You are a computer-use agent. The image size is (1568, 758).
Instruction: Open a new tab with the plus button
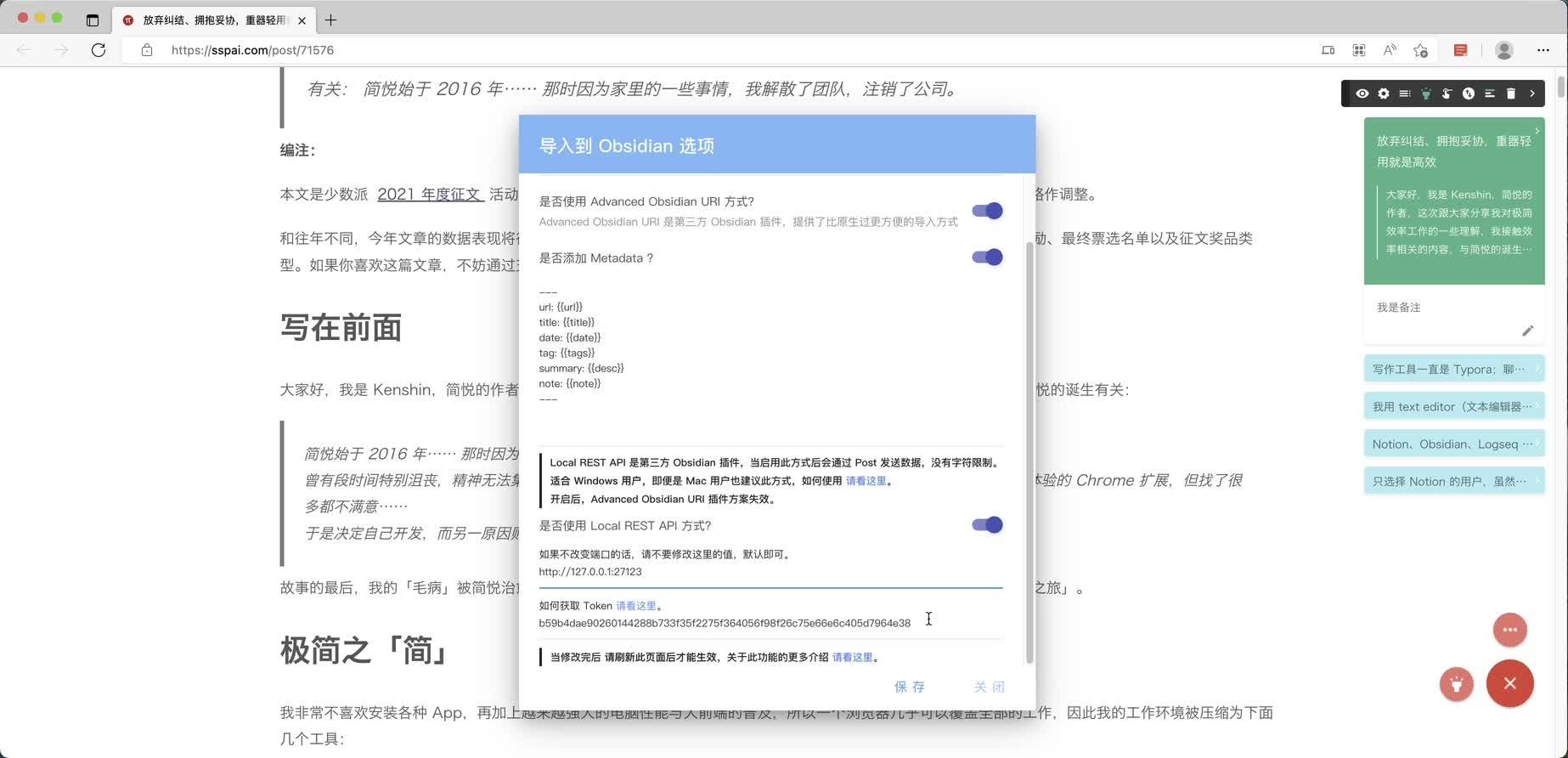(x=330, y=20)
